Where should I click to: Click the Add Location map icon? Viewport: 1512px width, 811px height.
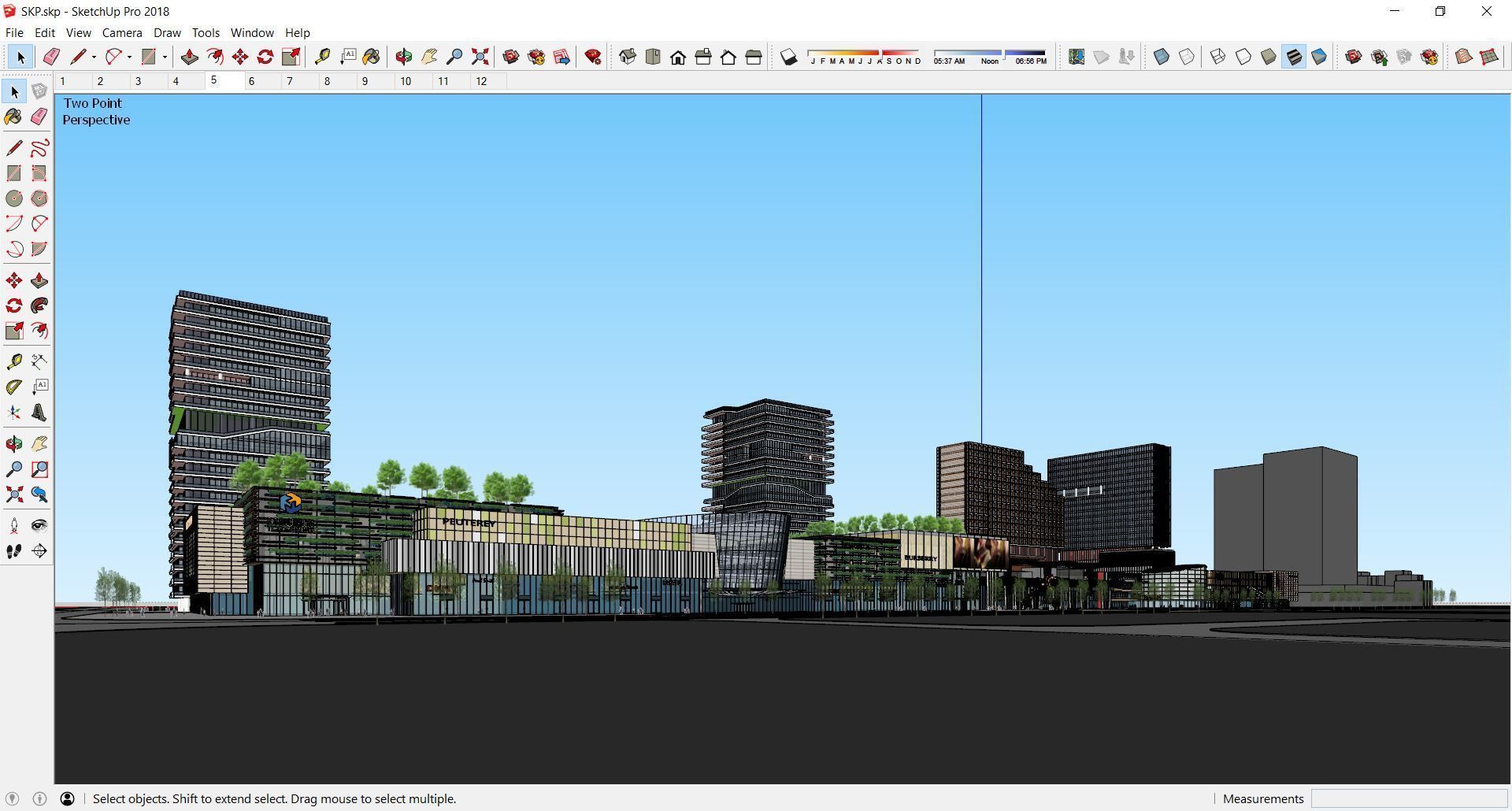pyautogui.click(x=1077, y=57)
